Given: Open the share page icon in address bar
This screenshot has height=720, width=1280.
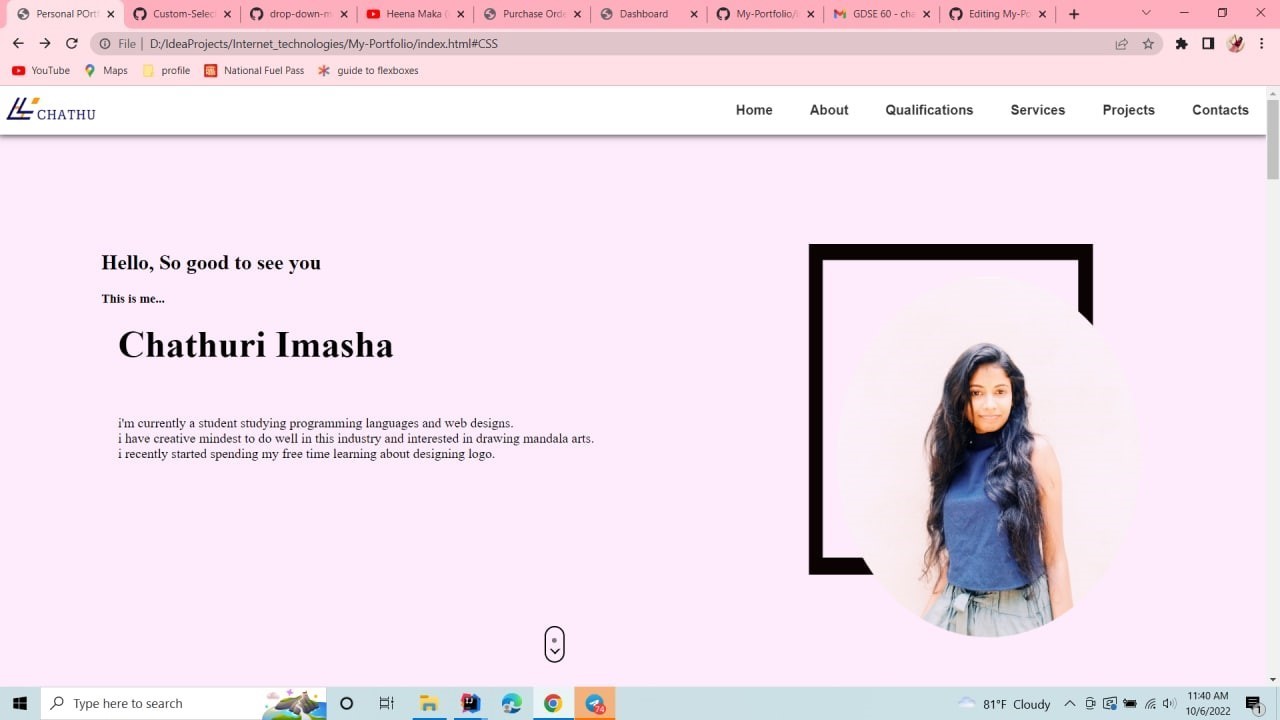Looking at the screenshot, I should pos(1122,44).
